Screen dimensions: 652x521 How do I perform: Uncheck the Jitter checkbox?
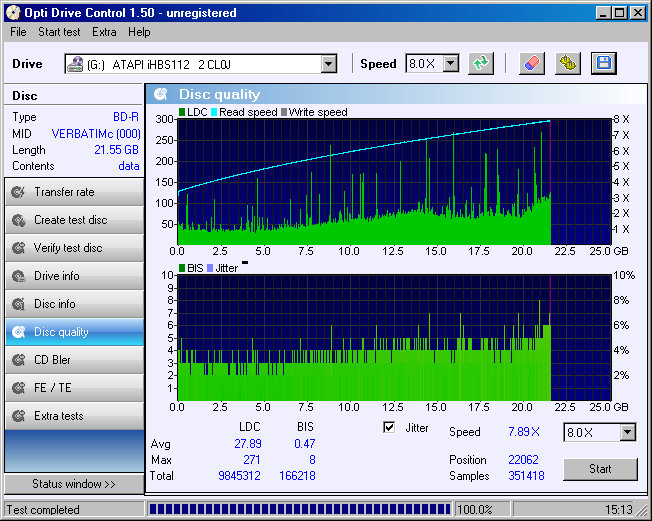pos(389,427)
